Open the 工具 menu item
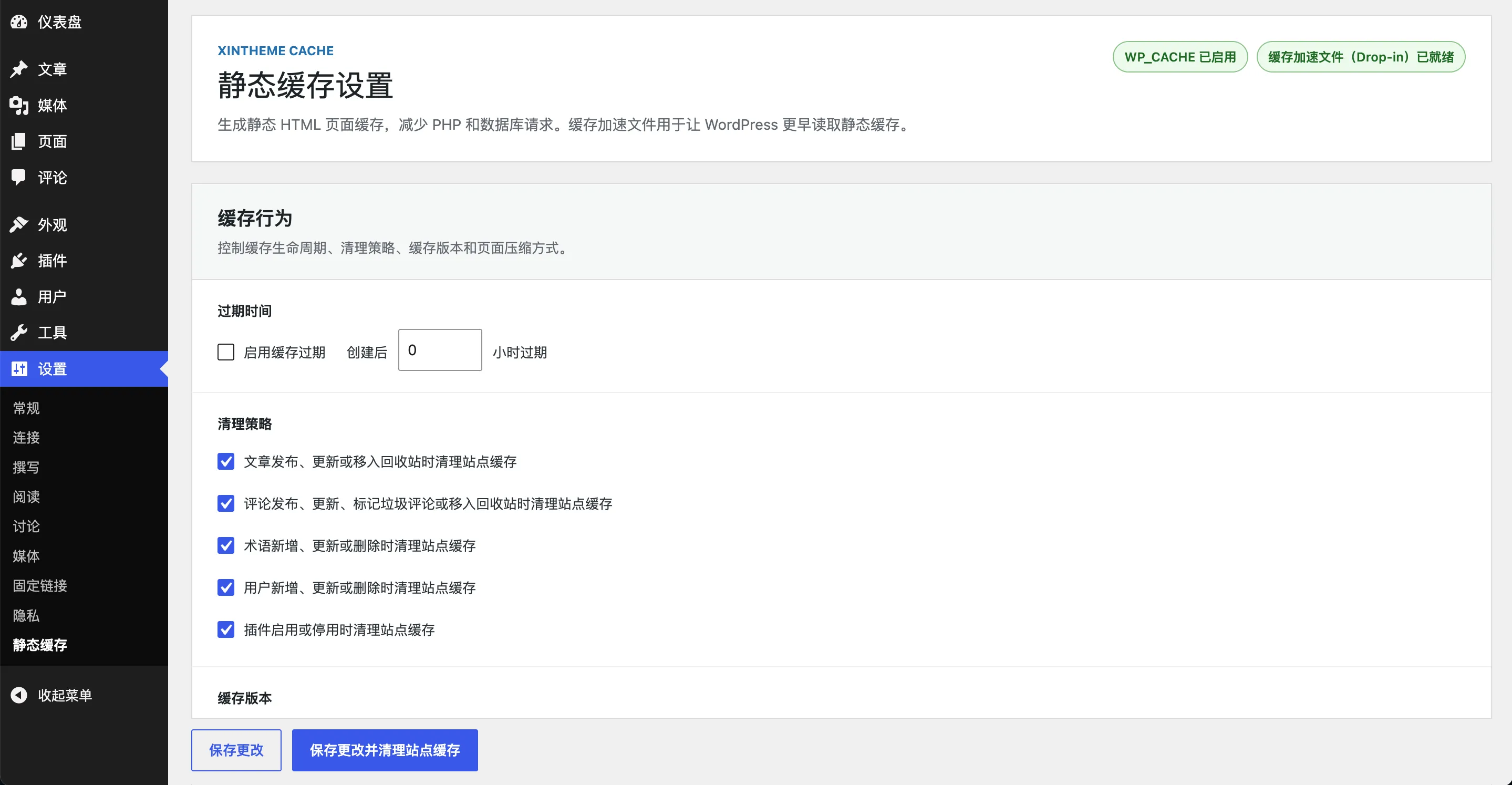The image size is (1512, 785). [84, 333]
